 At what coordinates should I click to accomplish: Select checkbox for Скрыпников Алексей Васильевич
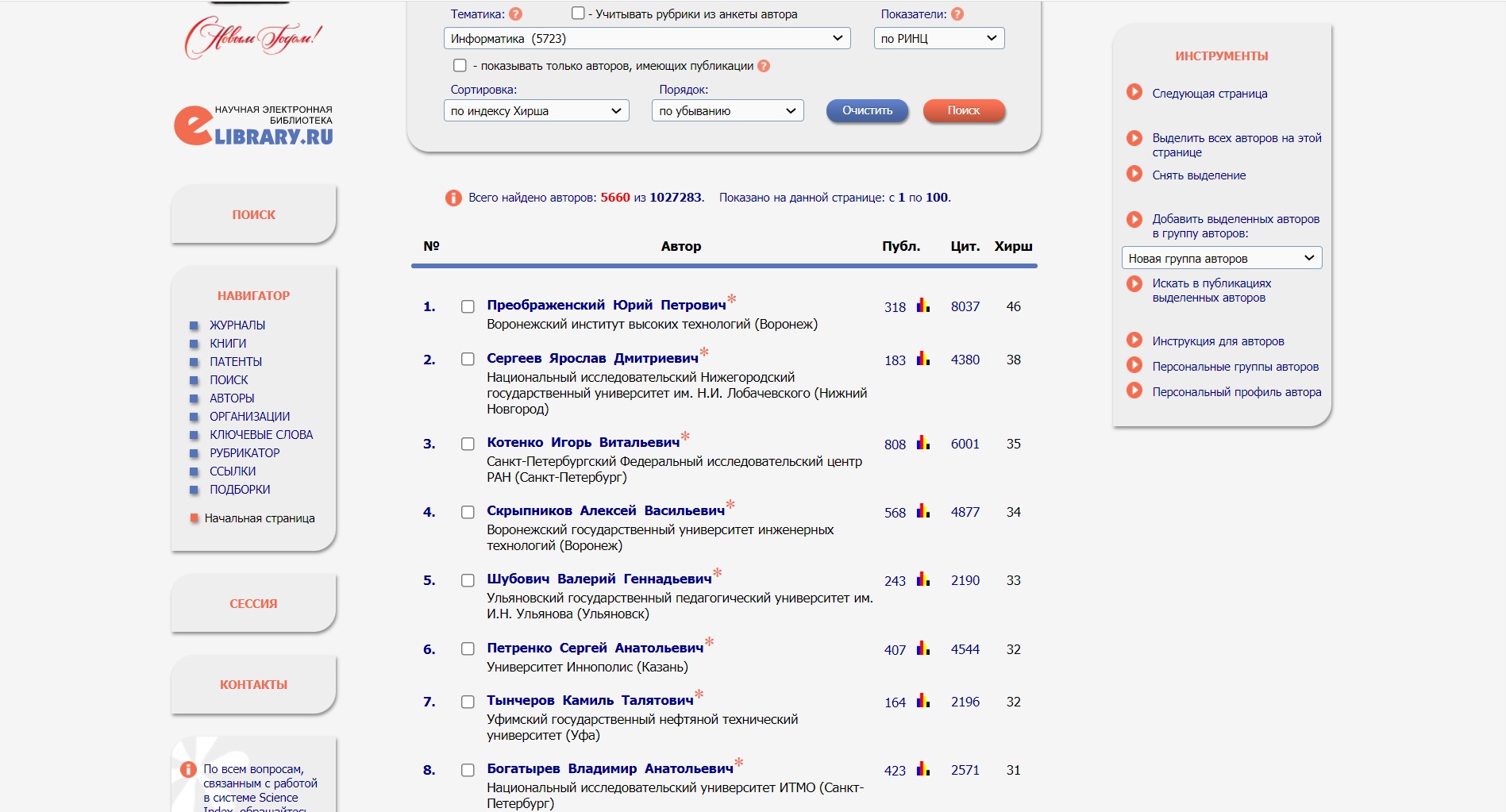tap(468, 512)
